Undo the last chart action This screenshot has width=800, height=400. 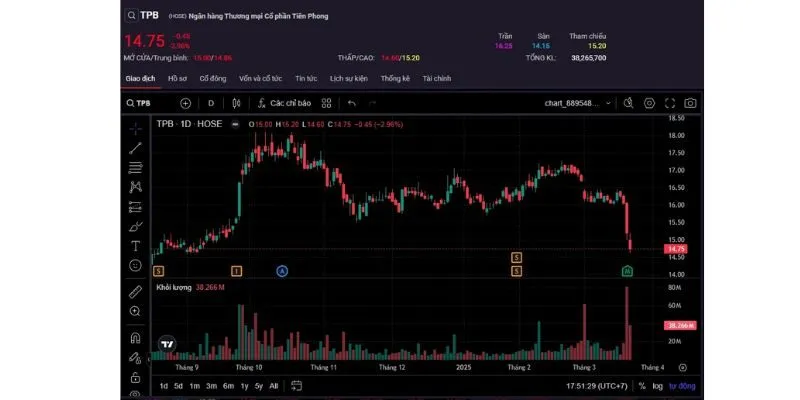tap(352, 103)
